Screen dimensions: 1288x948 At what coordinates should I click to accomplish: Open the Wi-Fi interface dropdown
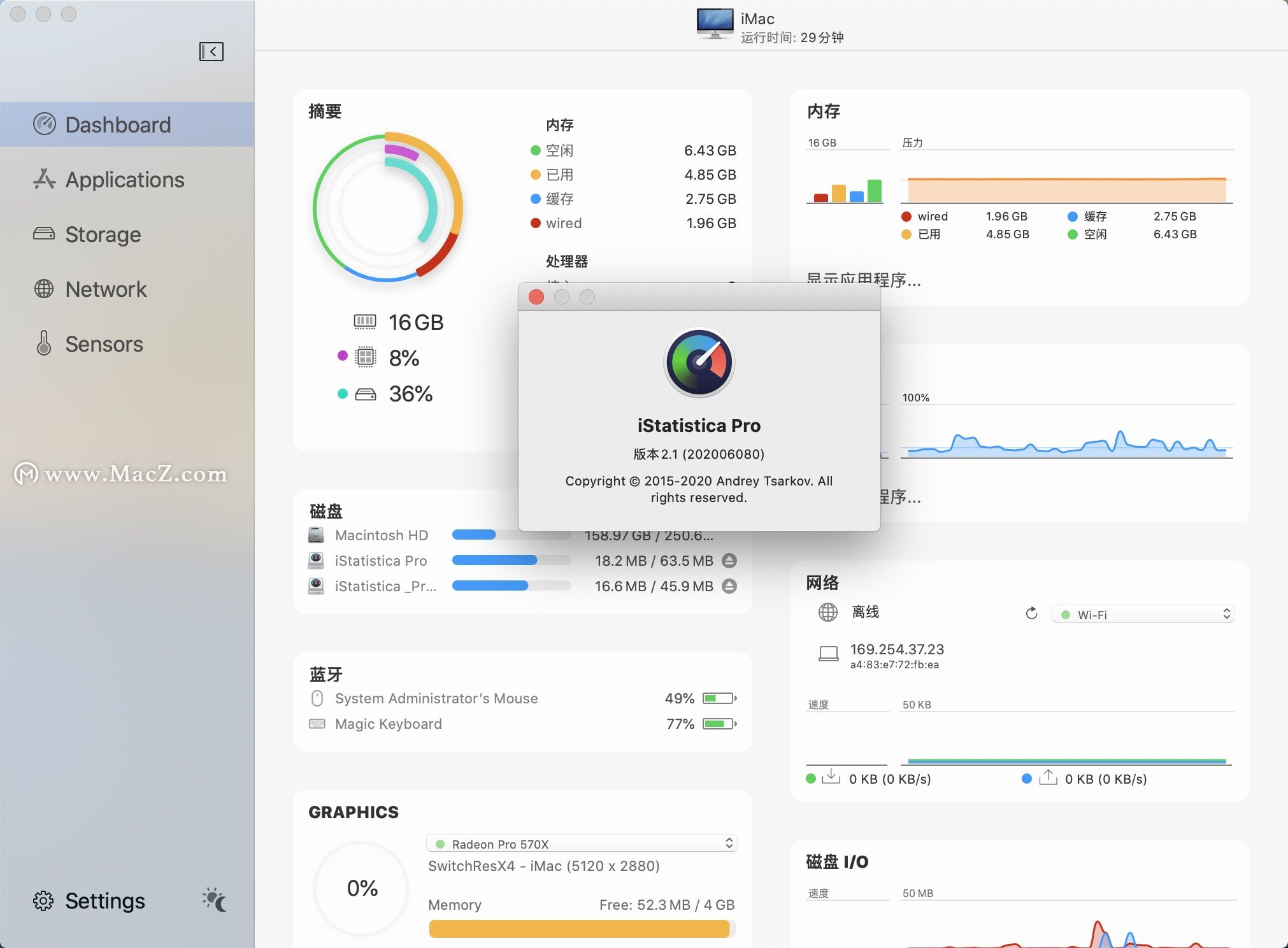click(x=1143, y=614)
